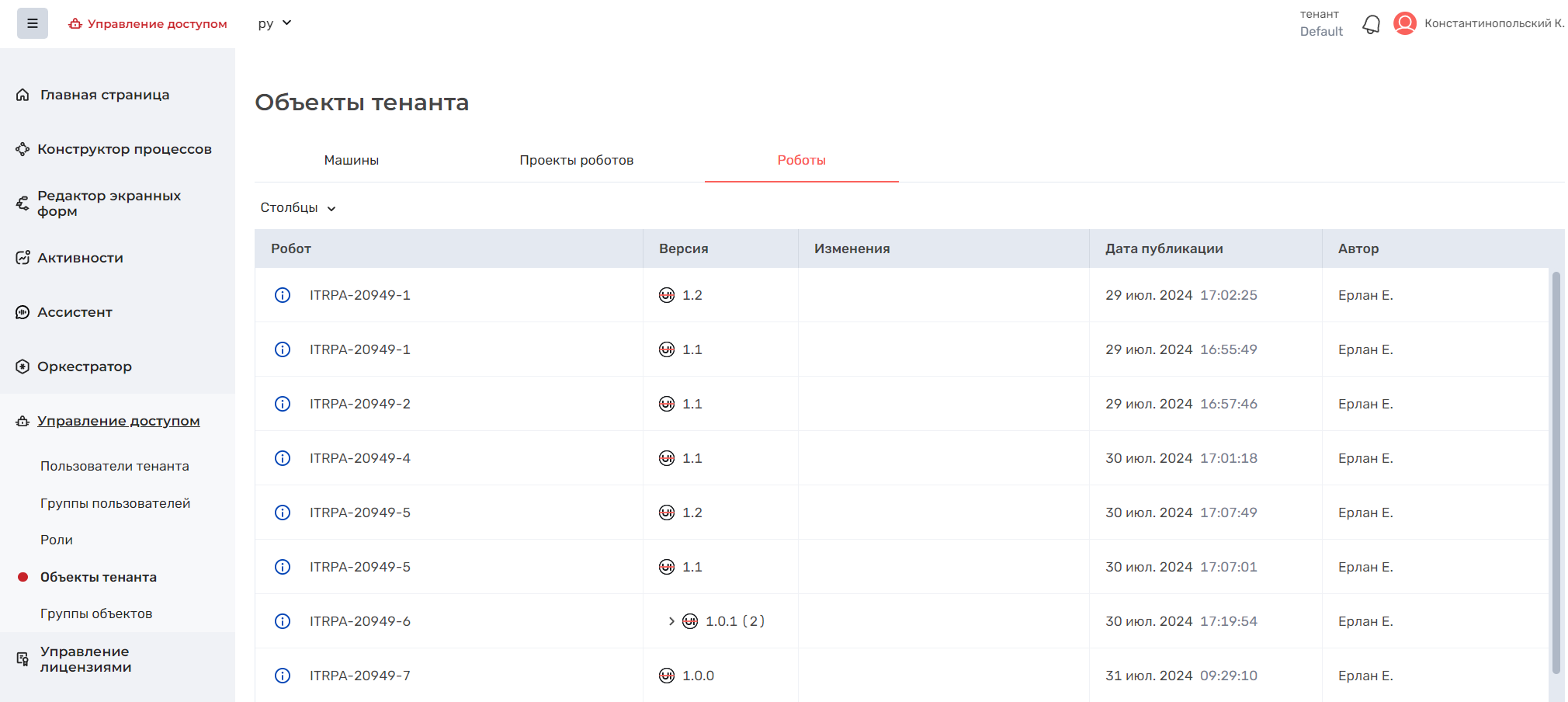Viewport: 1568px width, 702px height.
Task: Open info for ITRPA-20949-6 robot
Action: coord(283,621)
